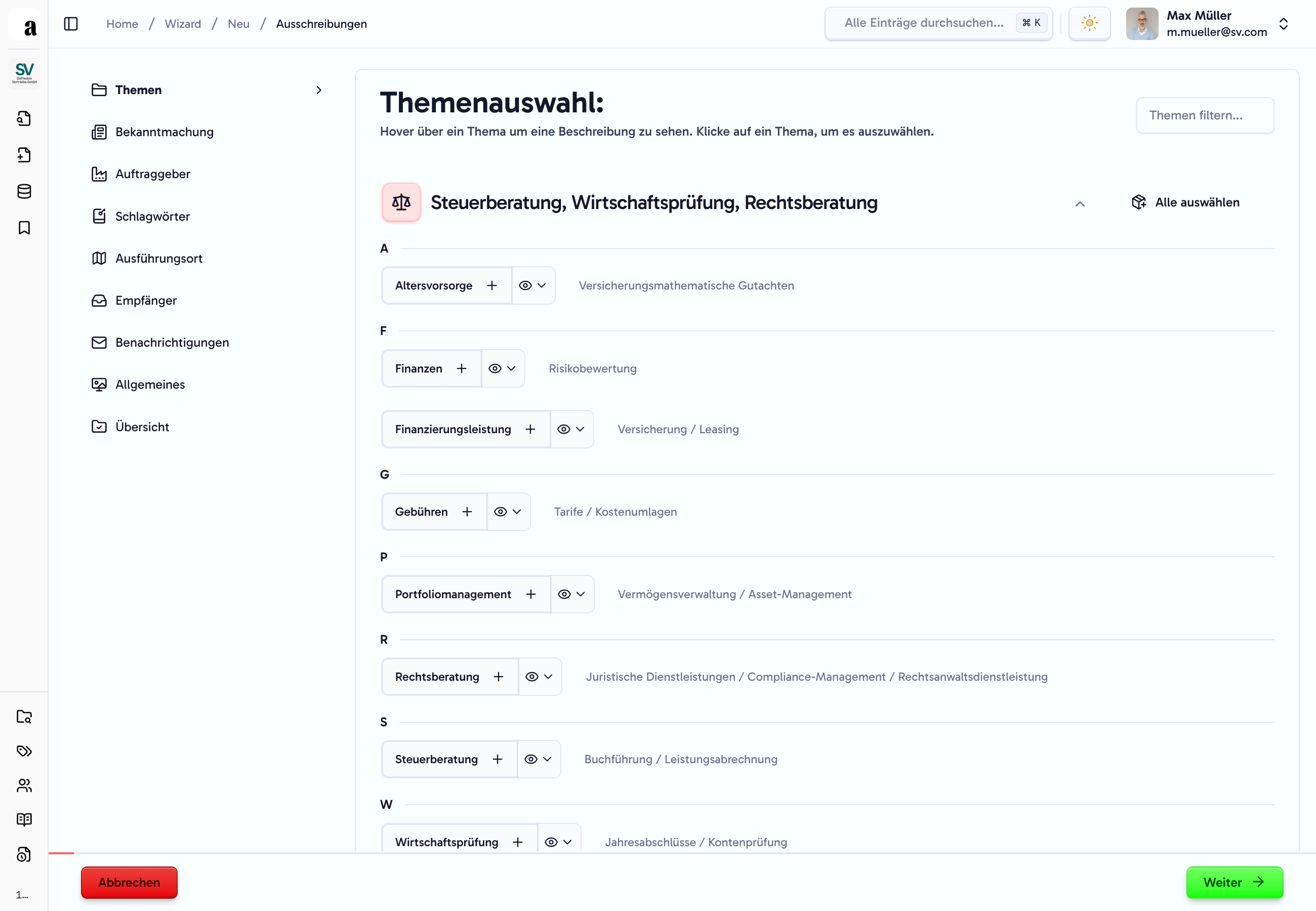
Task: Click the document history icon at sidebar bottom
Action: [24, 854]
